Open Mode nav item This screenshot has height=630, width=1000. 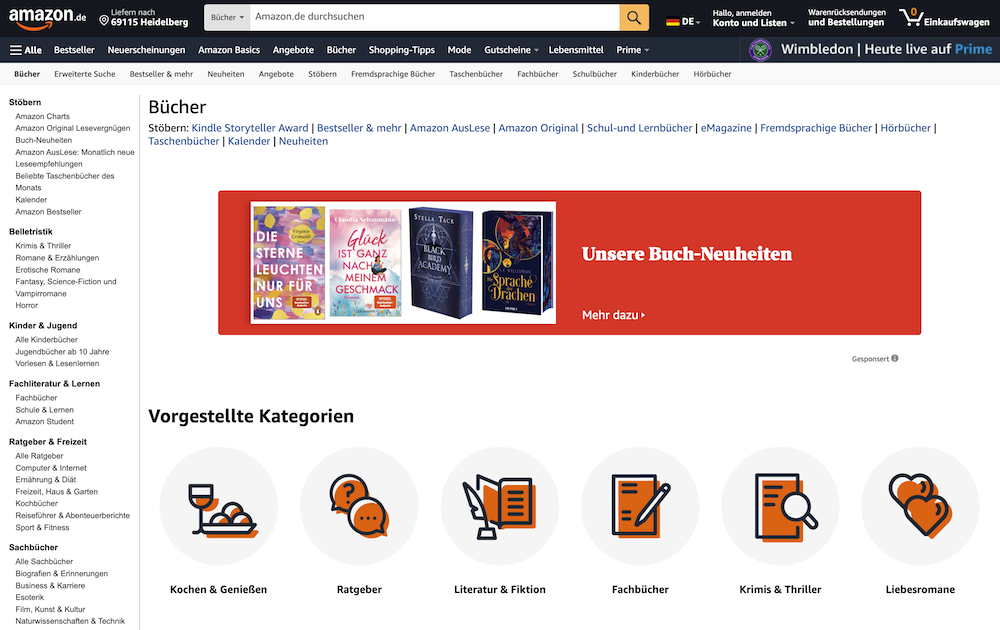pos(459,50)
